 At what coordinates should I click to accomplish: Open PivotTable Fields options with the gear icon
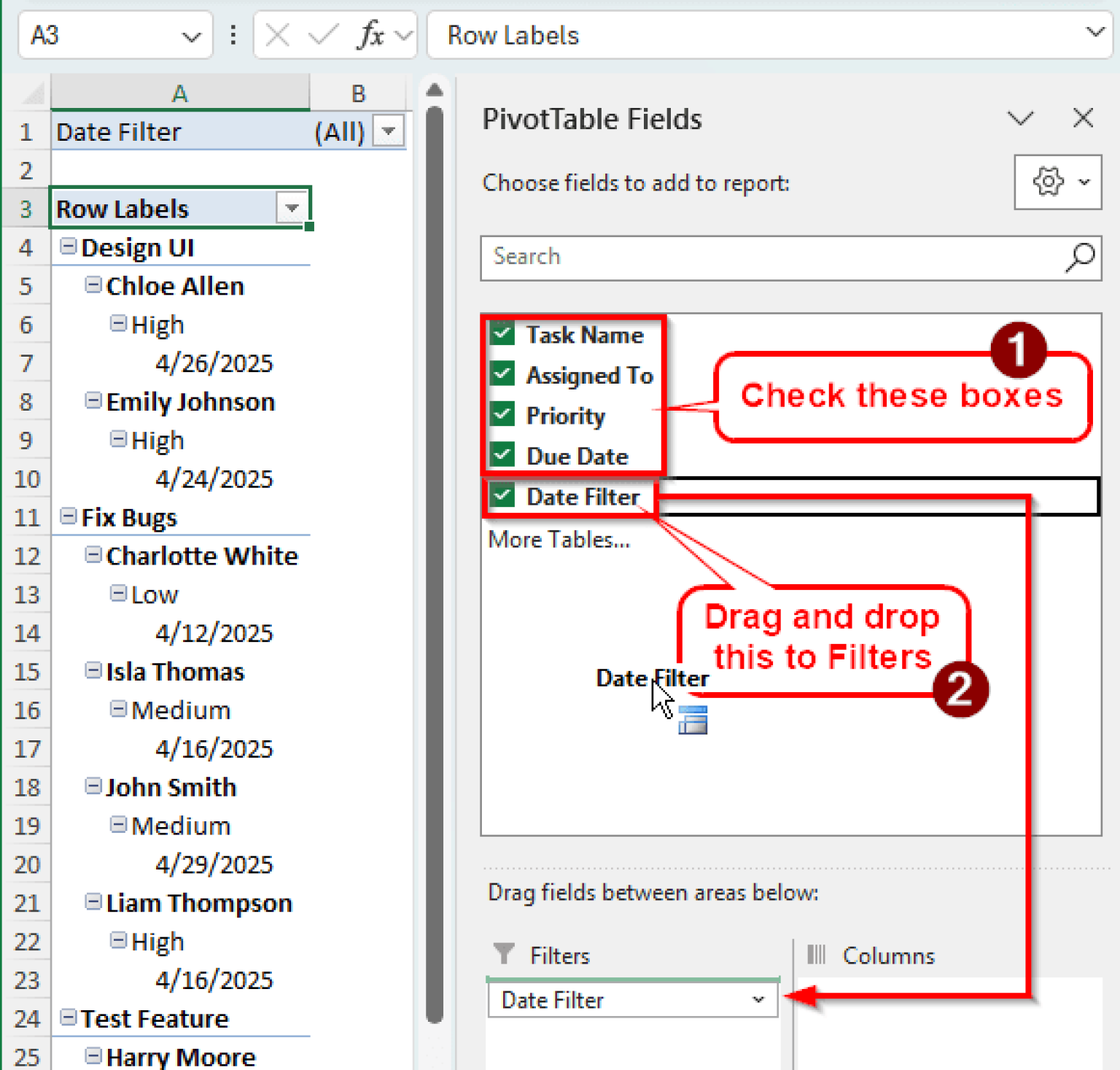coord(1049,182)
